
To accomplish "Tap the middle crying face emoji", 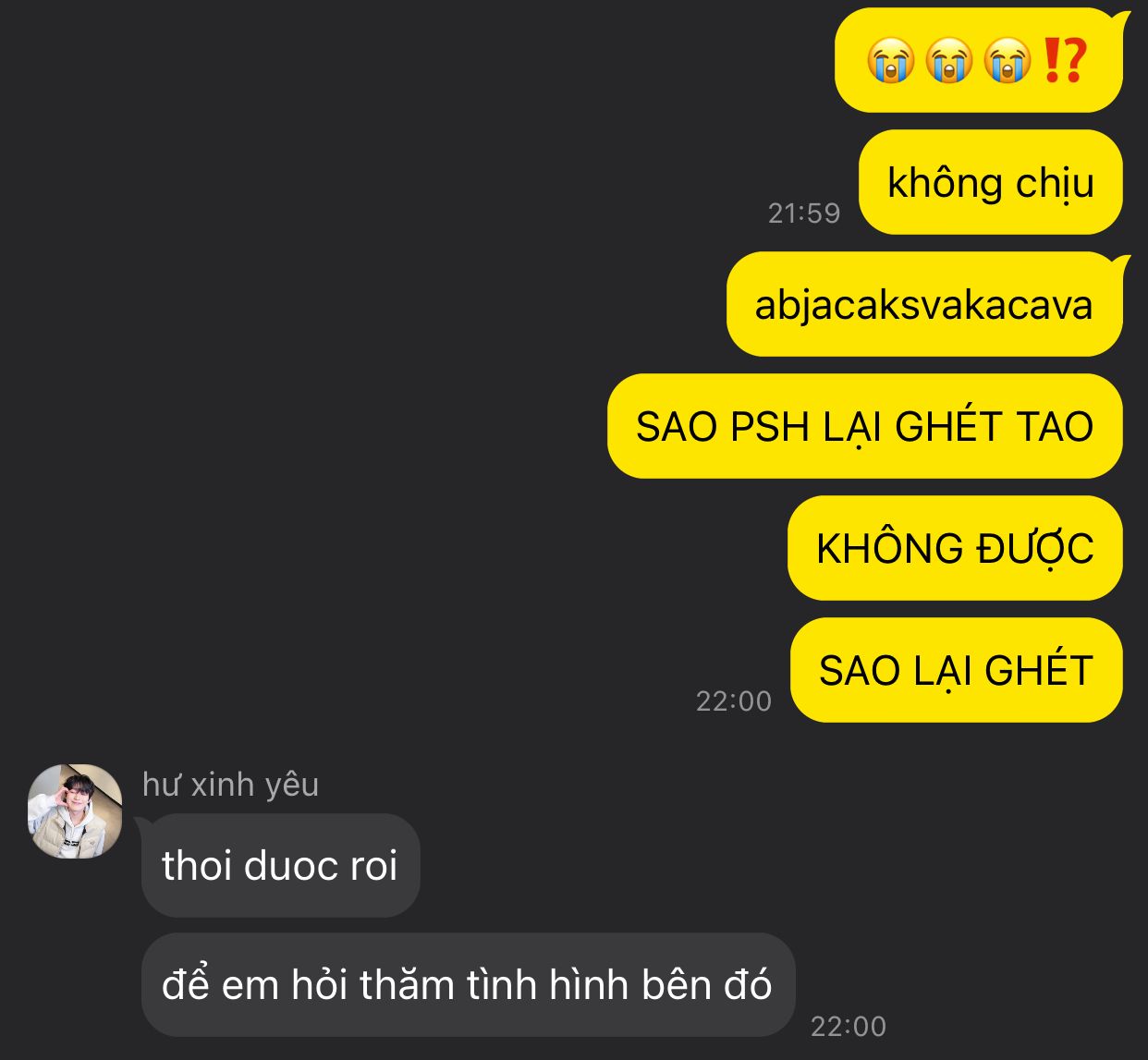I will 949,61.
